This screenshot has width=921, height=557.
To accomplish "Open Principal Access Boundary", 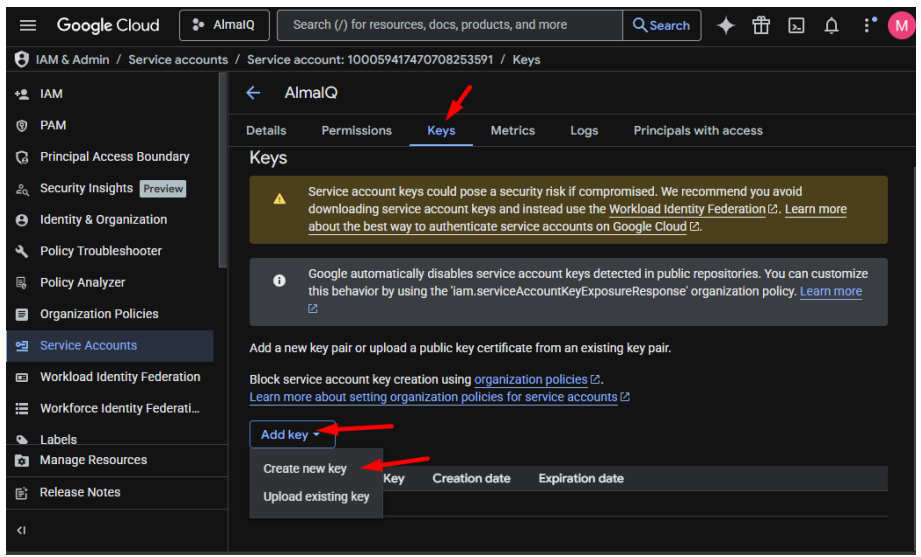I will [115, 156].
